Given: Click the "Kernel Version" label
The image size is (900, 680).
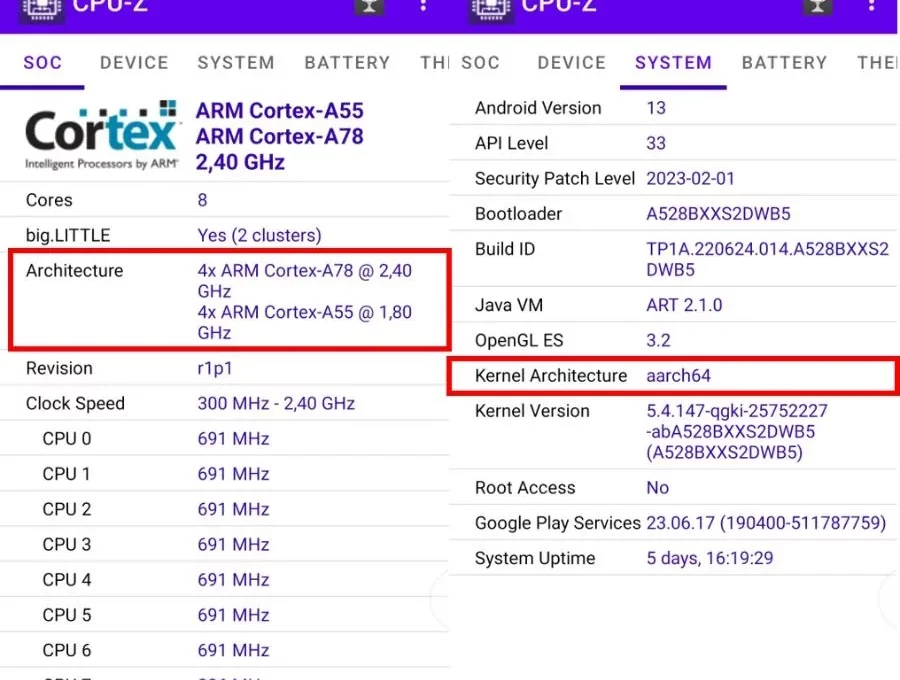Looking at the screenshot, I should 532,411.
